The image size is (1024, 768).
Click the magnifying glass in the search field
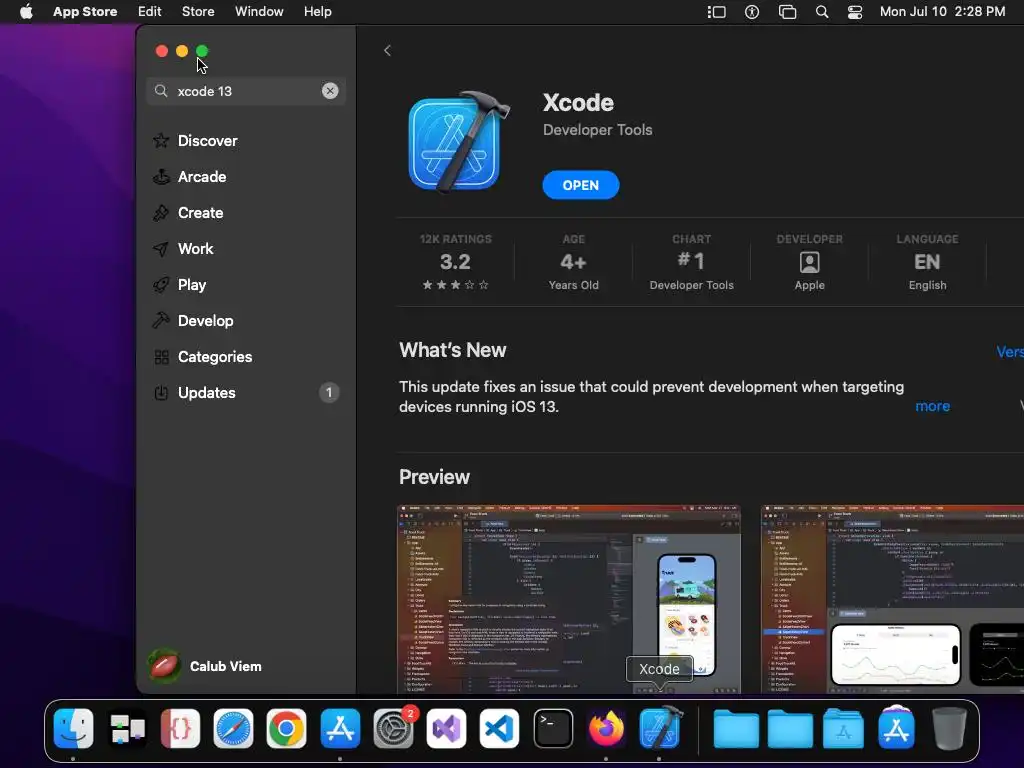pos(161,91)
